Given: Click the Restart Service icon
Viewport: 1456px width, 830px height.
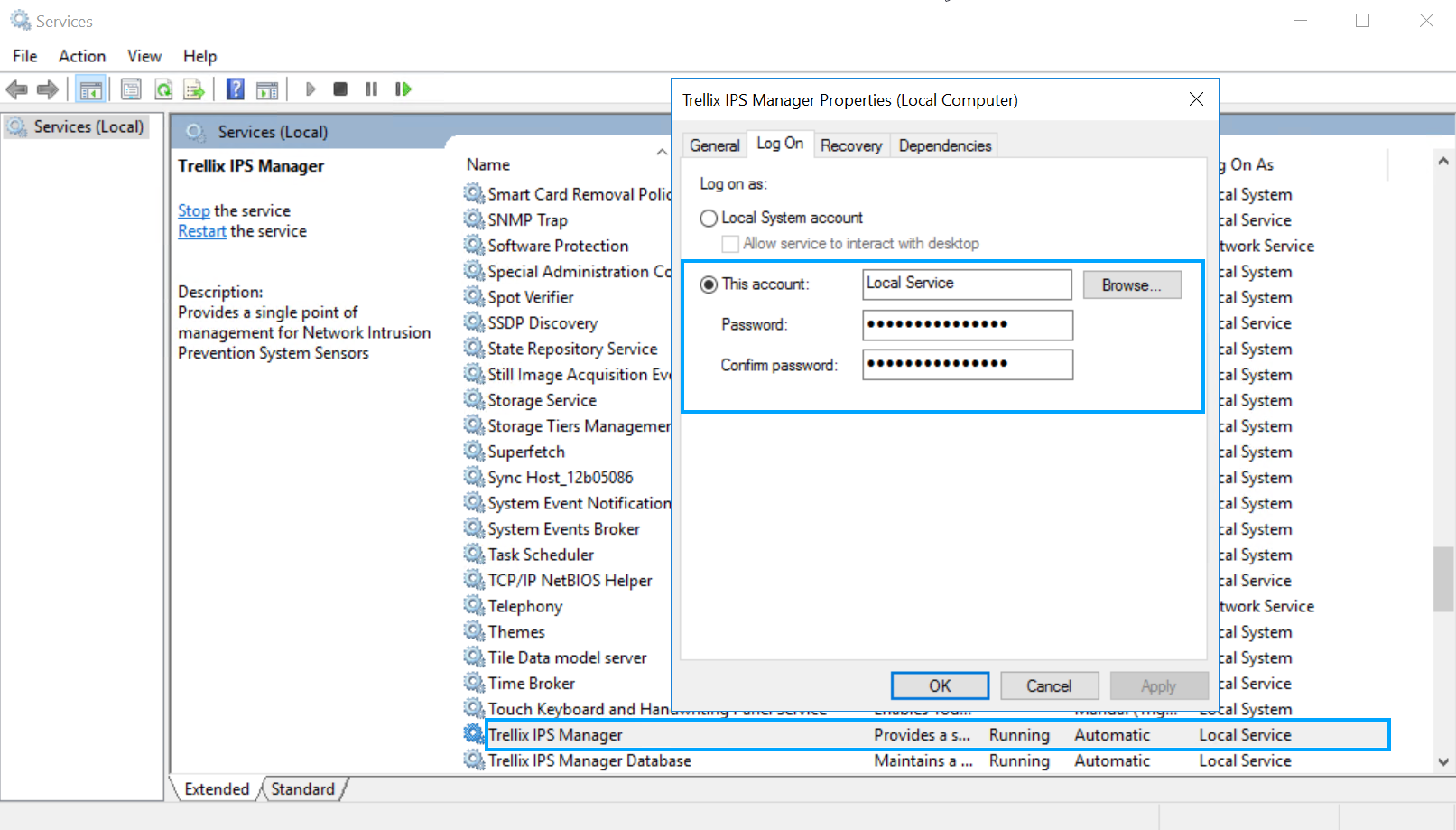Looking at the screenshot, I should coord(403,89).
